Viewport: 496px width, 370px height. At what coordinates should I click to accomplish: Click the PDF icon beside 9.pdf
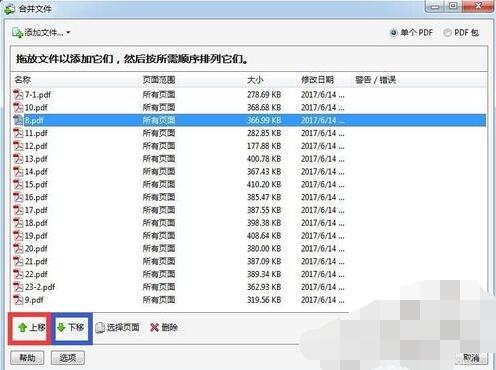[x=18, y=300]
